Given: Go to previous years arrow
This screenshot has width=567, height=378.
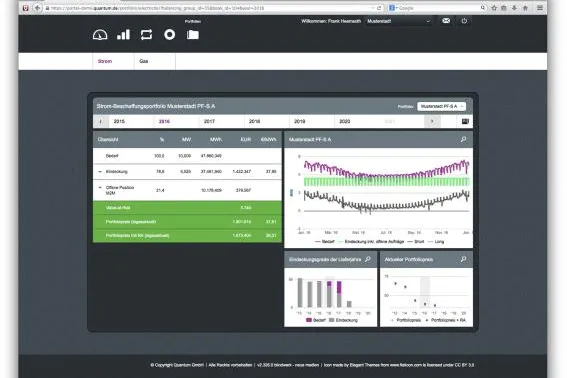Looking at the screenshot, I should click(101, 121).
